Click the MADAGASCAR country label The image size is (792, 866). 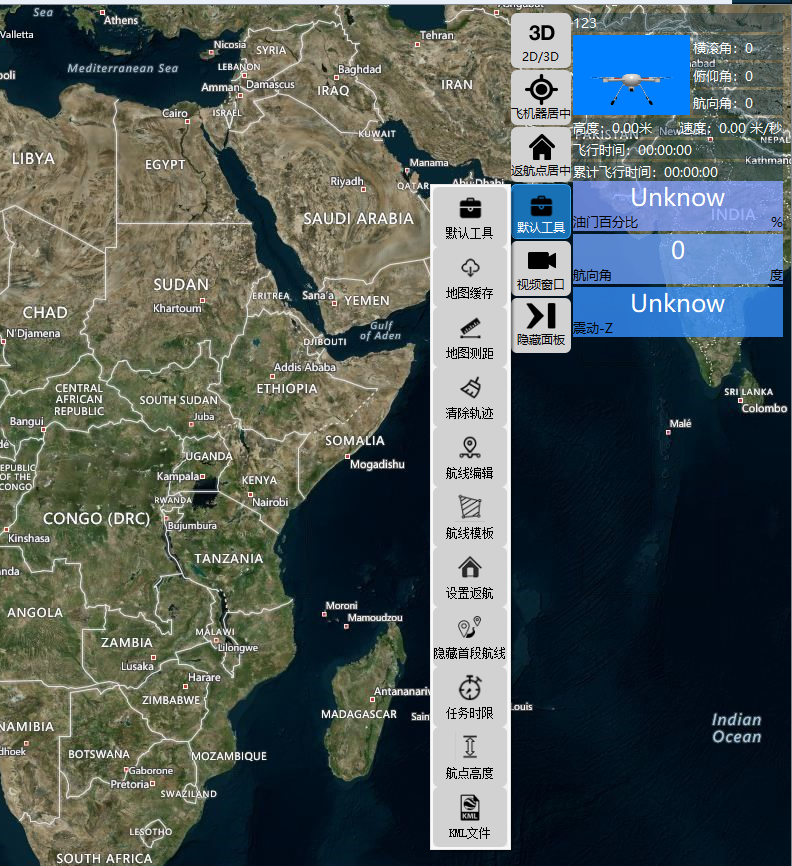tap(359, 714)
